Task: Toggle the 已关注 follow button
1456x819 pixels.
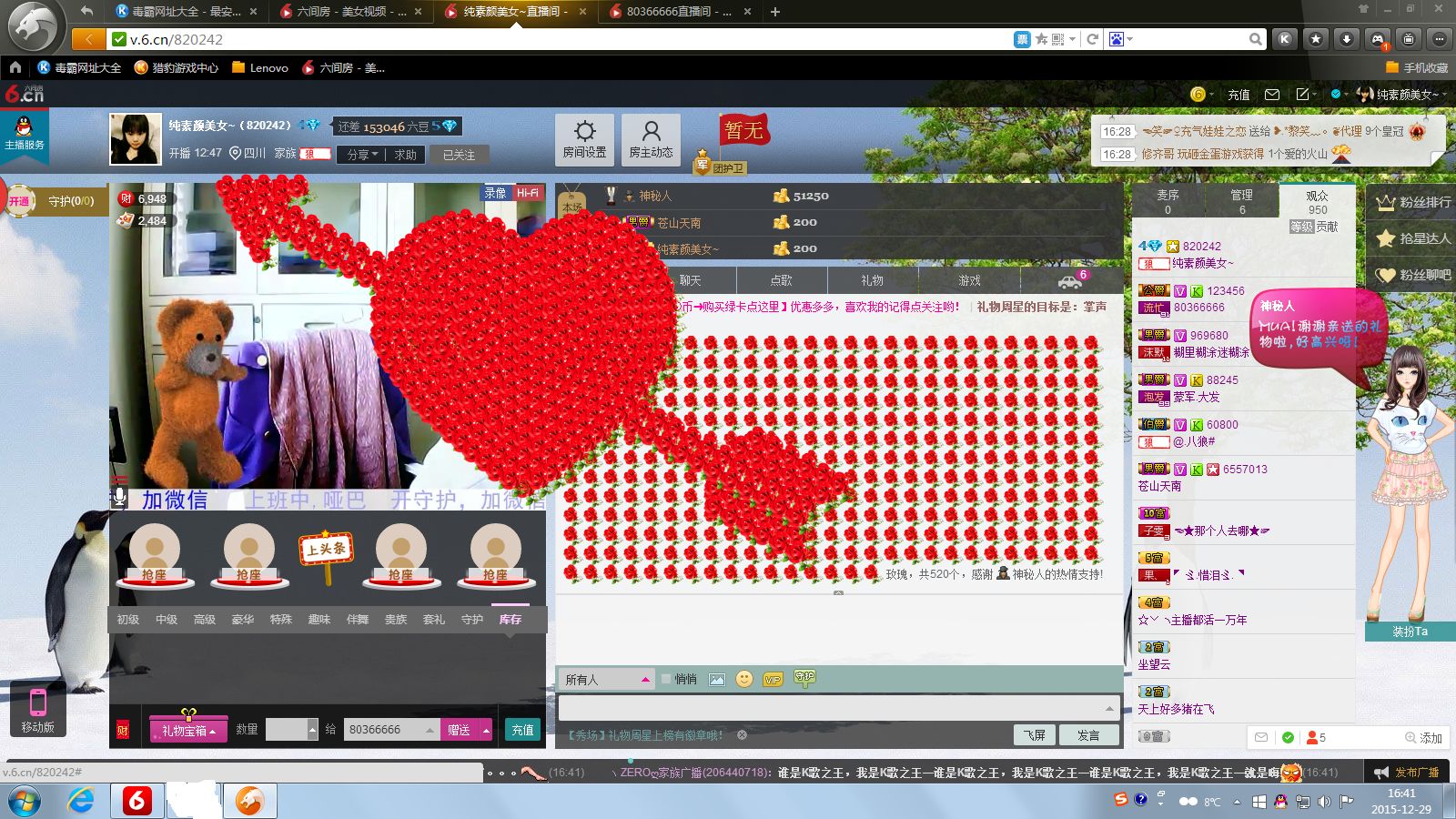Action: [459, 155]
